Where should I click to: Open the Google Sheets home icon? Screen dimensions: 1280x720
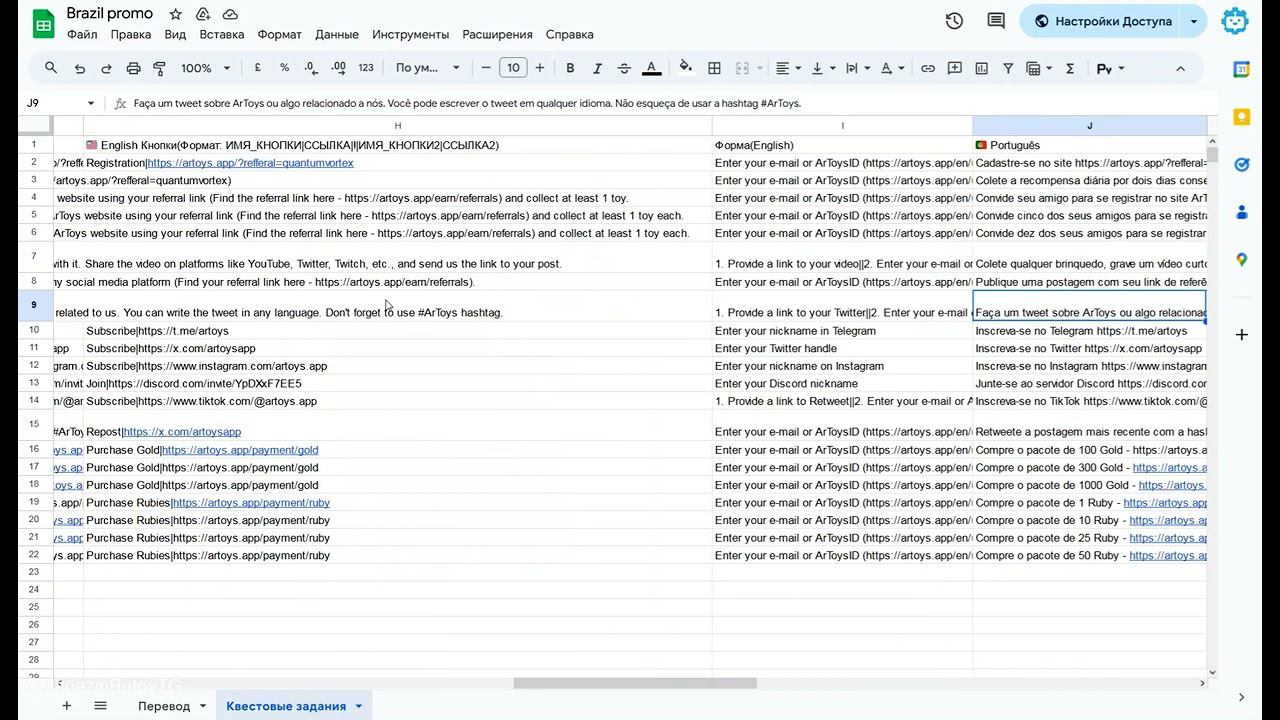[x=44, y=23]
